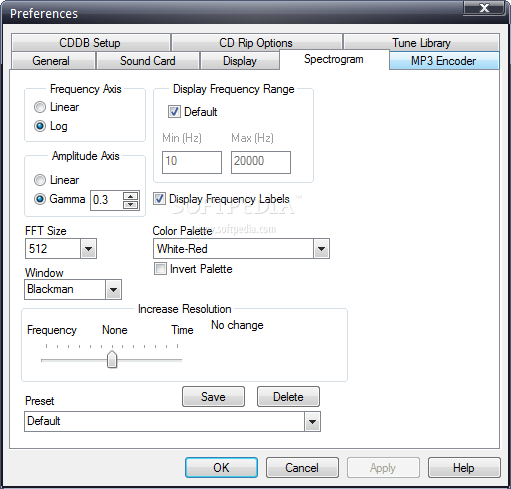The height and width of the screenshot is (489, 511).
Task: Expand the Color Palette dropdown arrow
Action: click(x=321, y=249)
